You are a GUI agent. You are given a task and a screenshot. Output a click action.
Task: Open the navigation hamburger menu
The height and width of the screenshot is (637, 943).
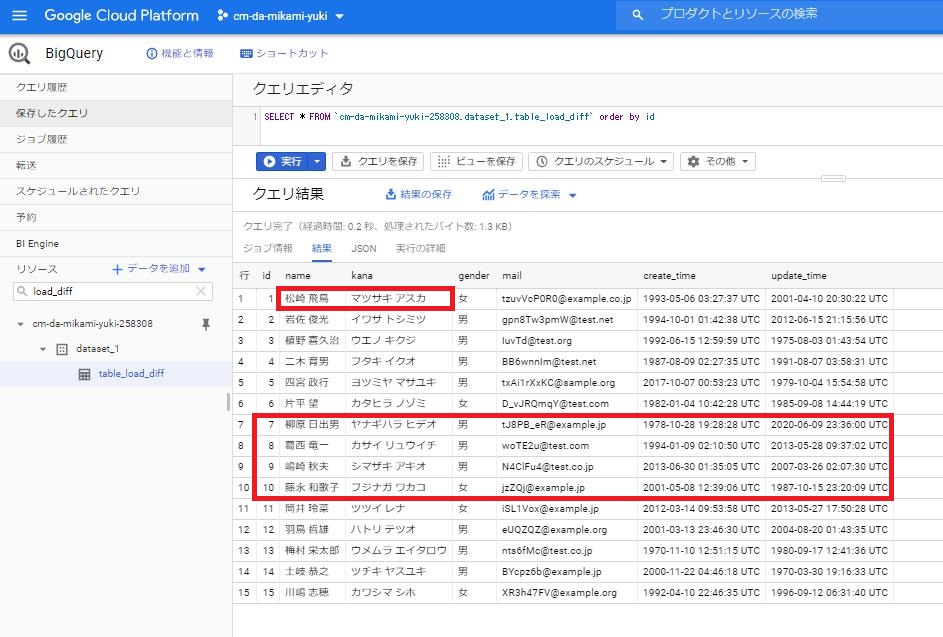pyautogui.click(x=18, y=15)
